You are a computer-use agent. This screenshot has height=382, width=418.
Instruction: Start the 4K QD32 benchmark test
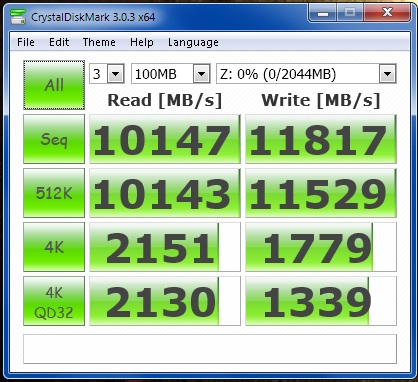coord(54,301)
